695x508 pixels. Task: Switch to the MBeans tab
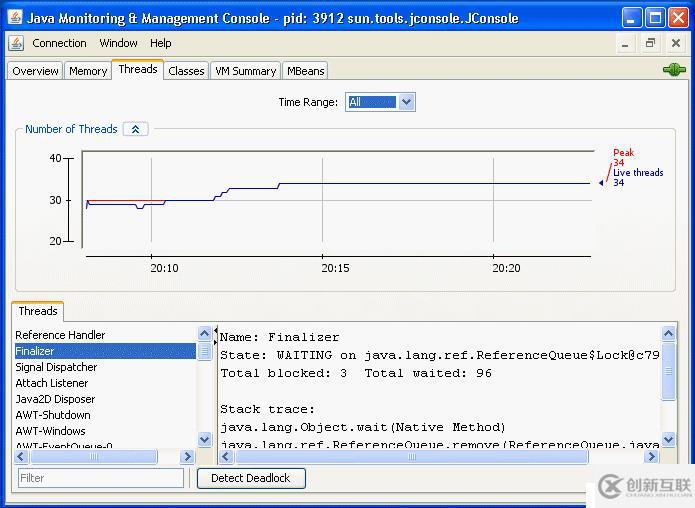305,71
